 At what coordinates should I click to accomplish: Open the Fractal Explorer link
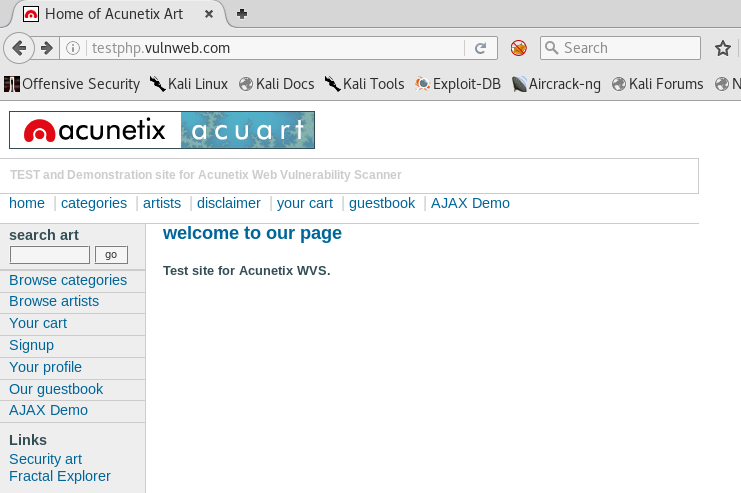pyautogui.click(x=60, y=476)
